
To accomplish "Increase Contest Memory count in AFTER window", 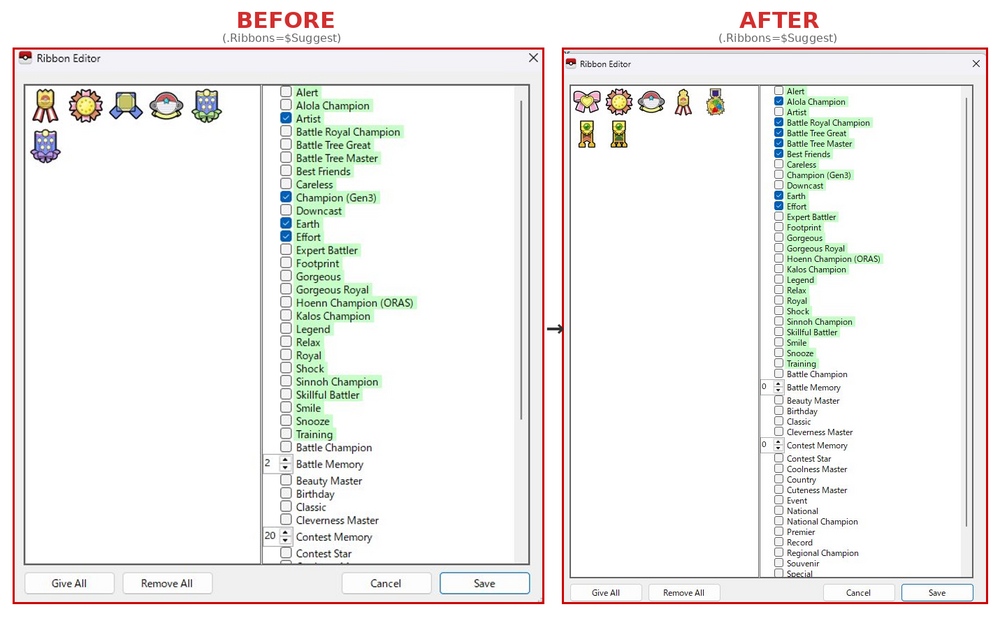I will (778, 442).
